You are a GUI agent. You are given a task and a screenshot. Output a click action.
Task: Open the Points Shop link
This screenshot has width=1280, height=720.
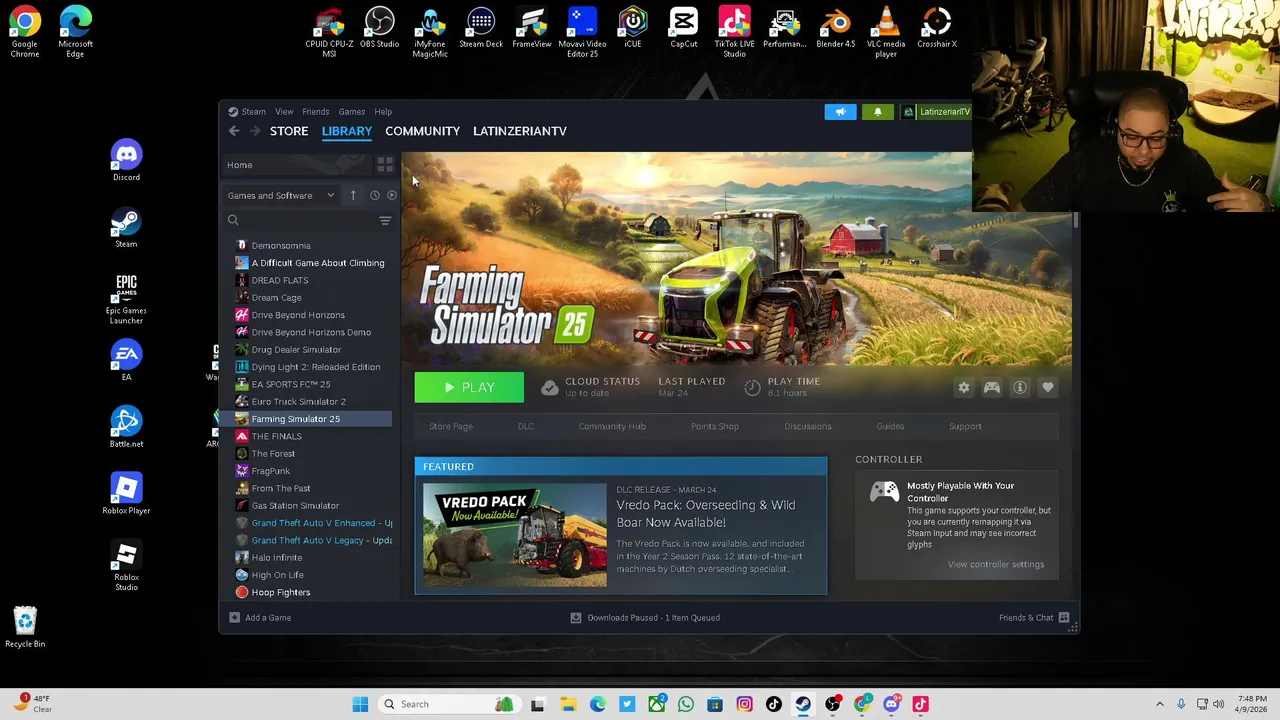[x=715, y=427]
